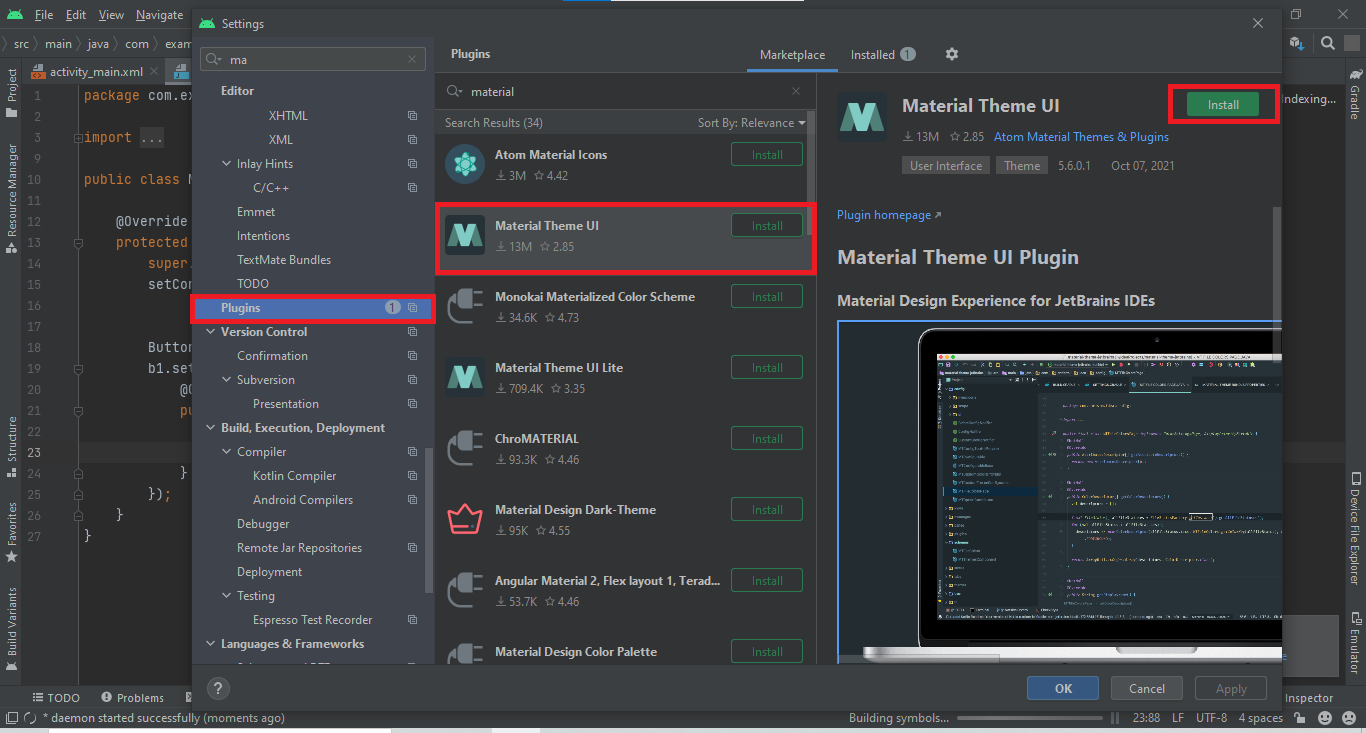Collapse the Inlay Hints tree node
This screenshot has height=733, width=1366.
pyautogui.click(x=226, y=164)
